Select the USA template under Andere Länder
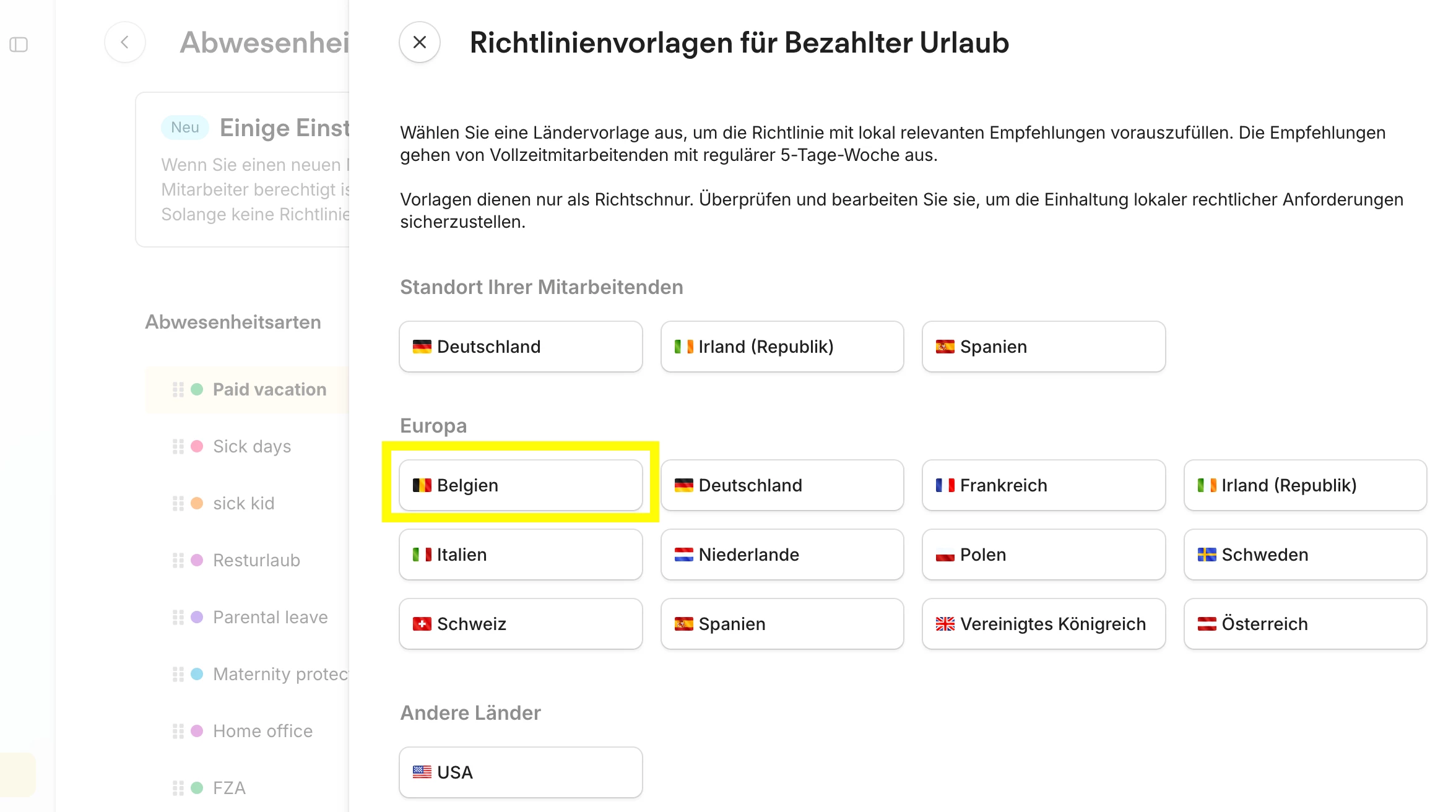 pos(520,772)
